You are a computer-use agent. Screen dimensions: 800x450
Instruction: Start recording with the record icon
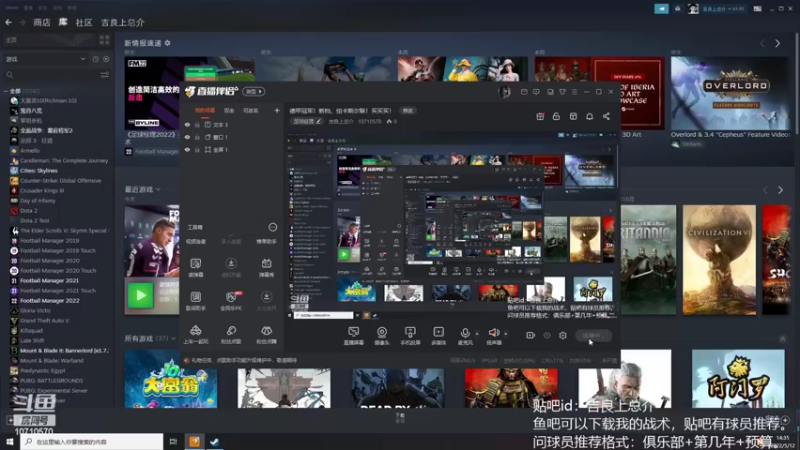tap(530, 335)
